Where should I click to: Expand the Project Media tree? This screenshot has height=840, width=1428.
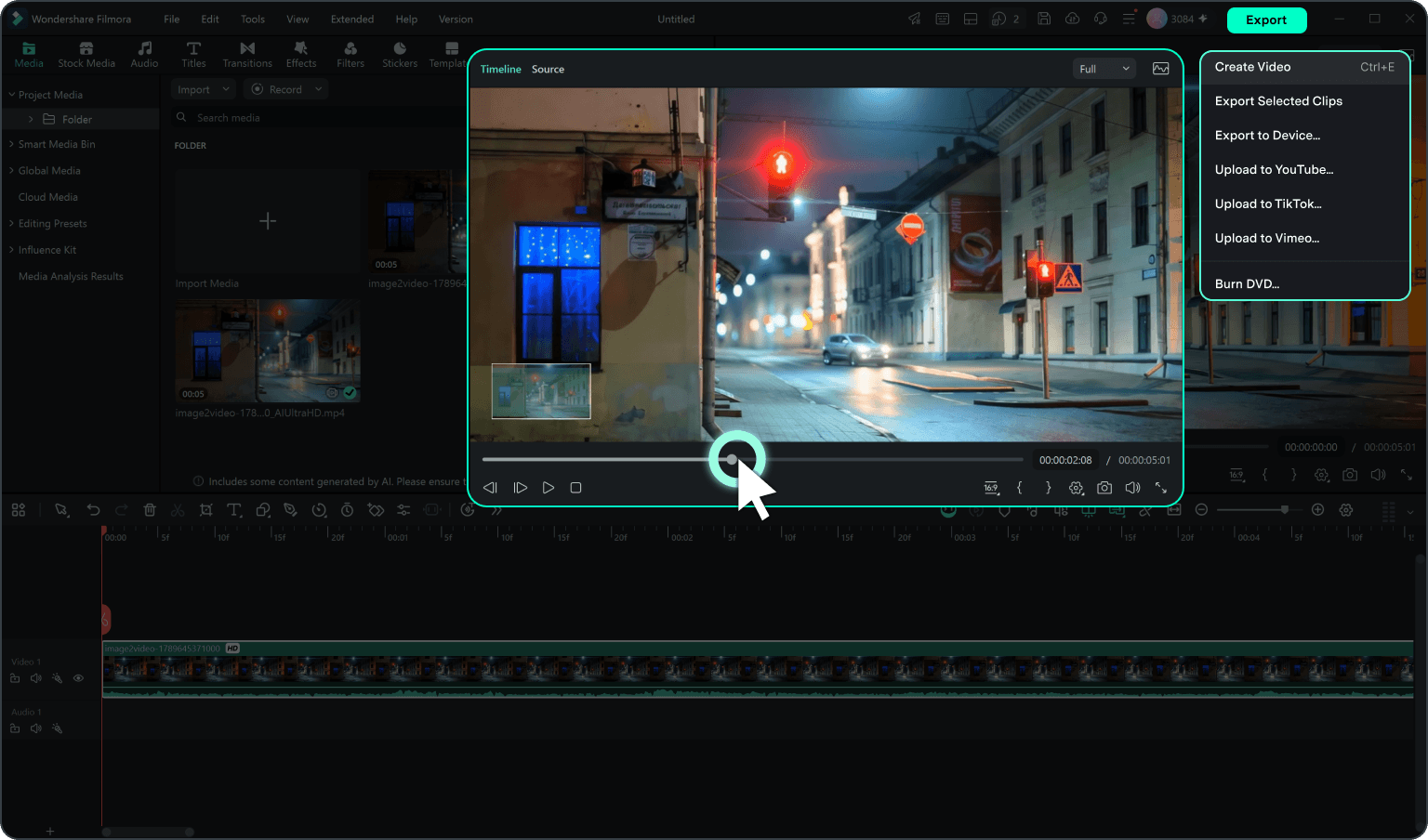click(x=12, y=95)
